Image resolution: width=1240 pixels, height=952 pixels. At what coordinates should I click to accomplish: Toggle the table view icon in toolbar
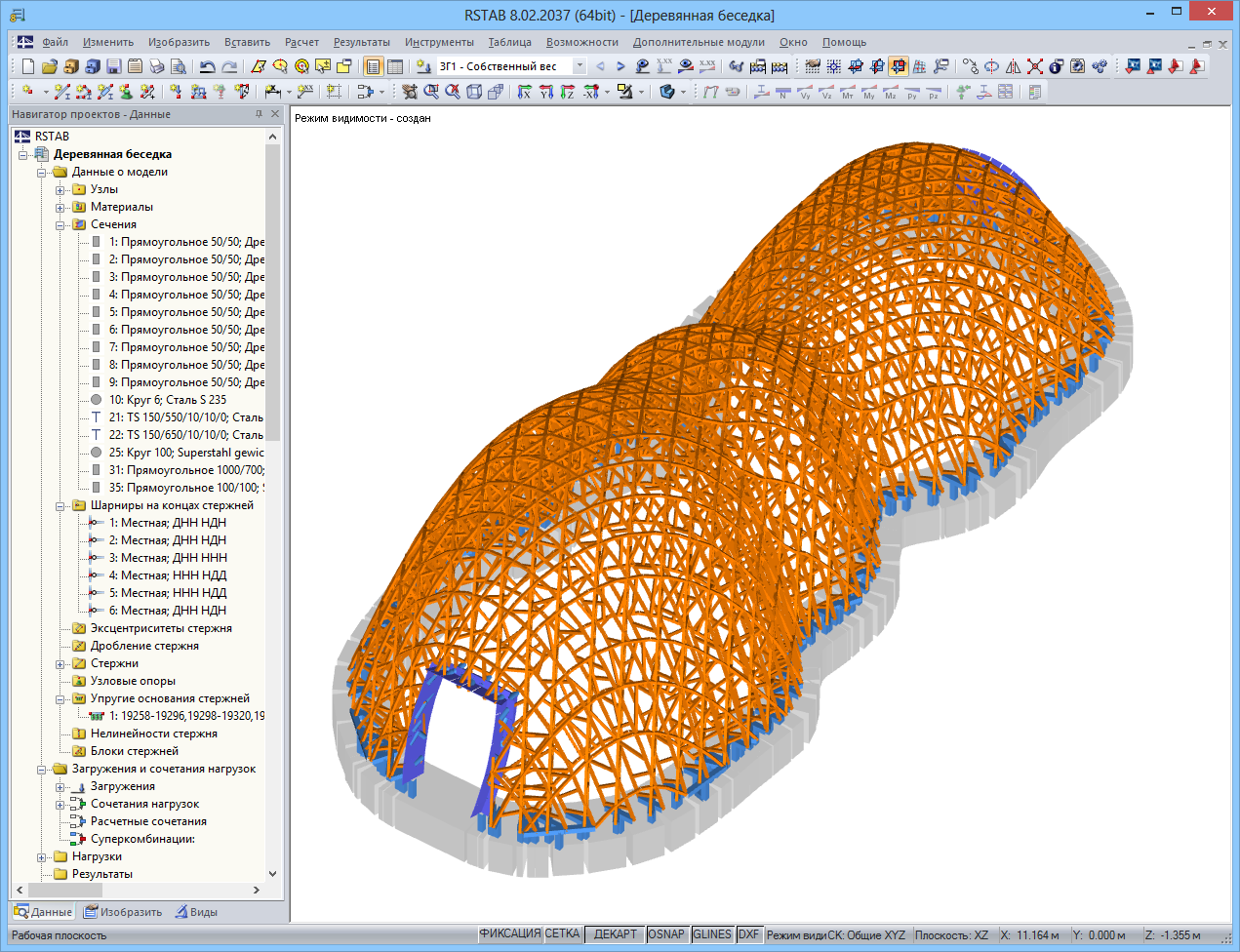point(394,66)
